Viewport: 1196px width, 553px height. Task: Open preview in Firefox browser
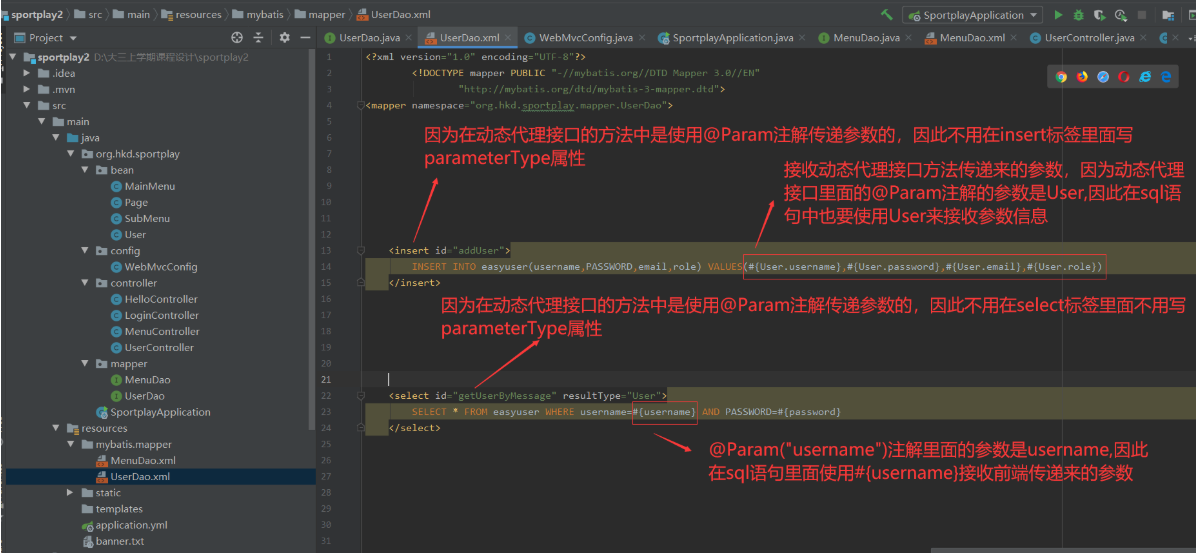pyautogui.click(x=1082, y=76)
